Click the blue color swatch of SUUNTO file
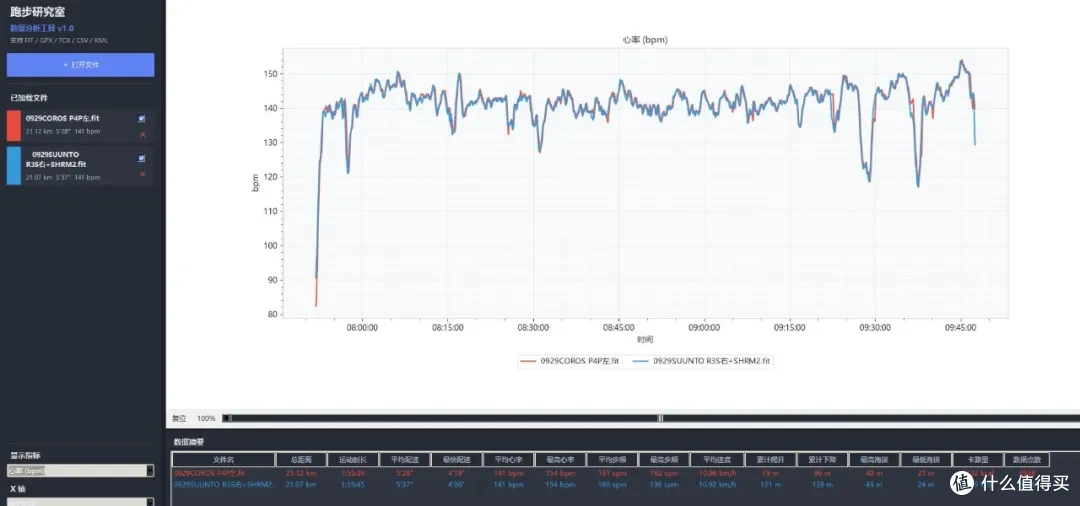Image resolution: width=1080 pixels, height=506 pixels. coord(14,165)
